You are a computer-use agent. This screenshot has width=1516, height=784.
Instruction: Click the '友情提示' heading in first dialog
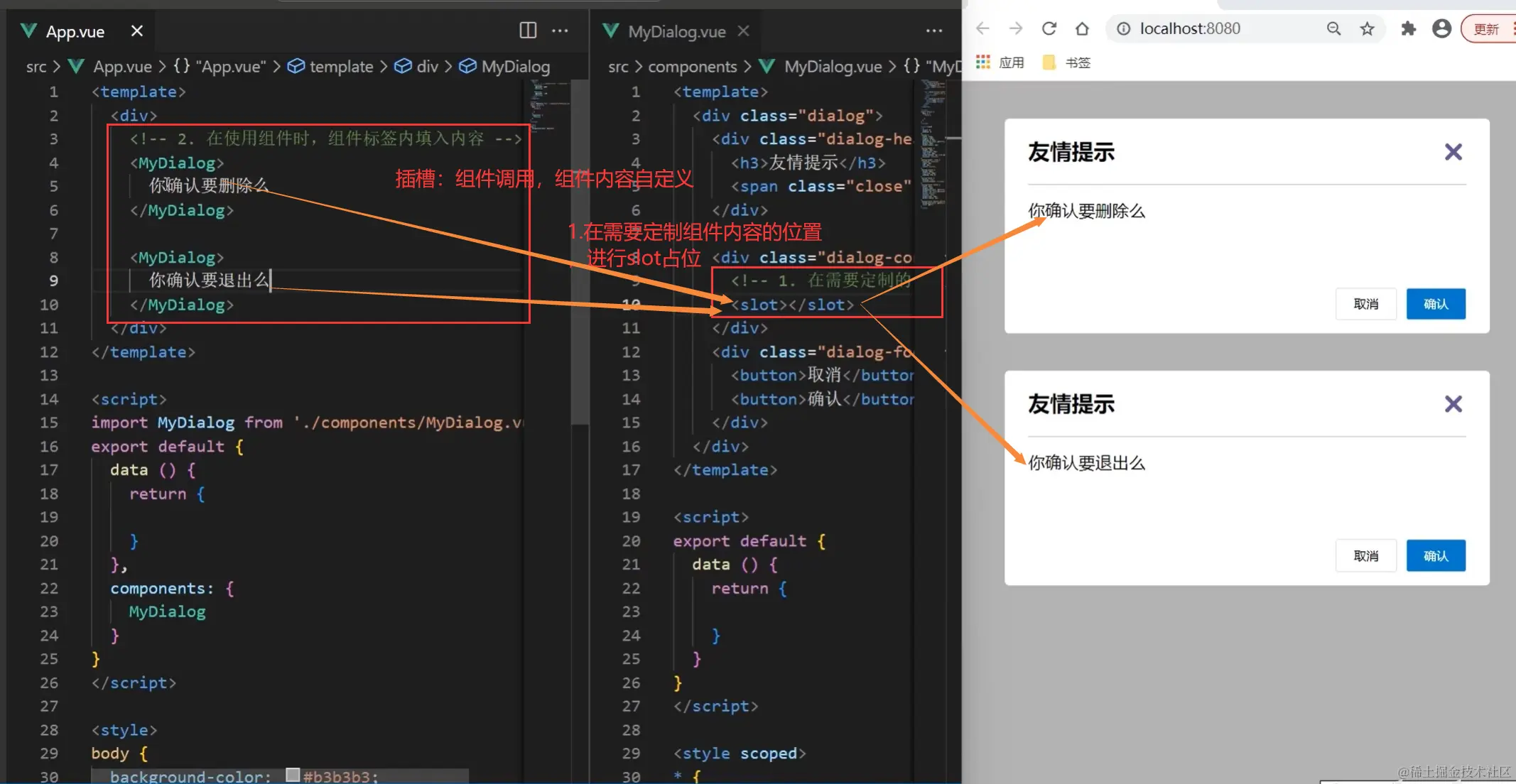click(x=1071, y=152)
